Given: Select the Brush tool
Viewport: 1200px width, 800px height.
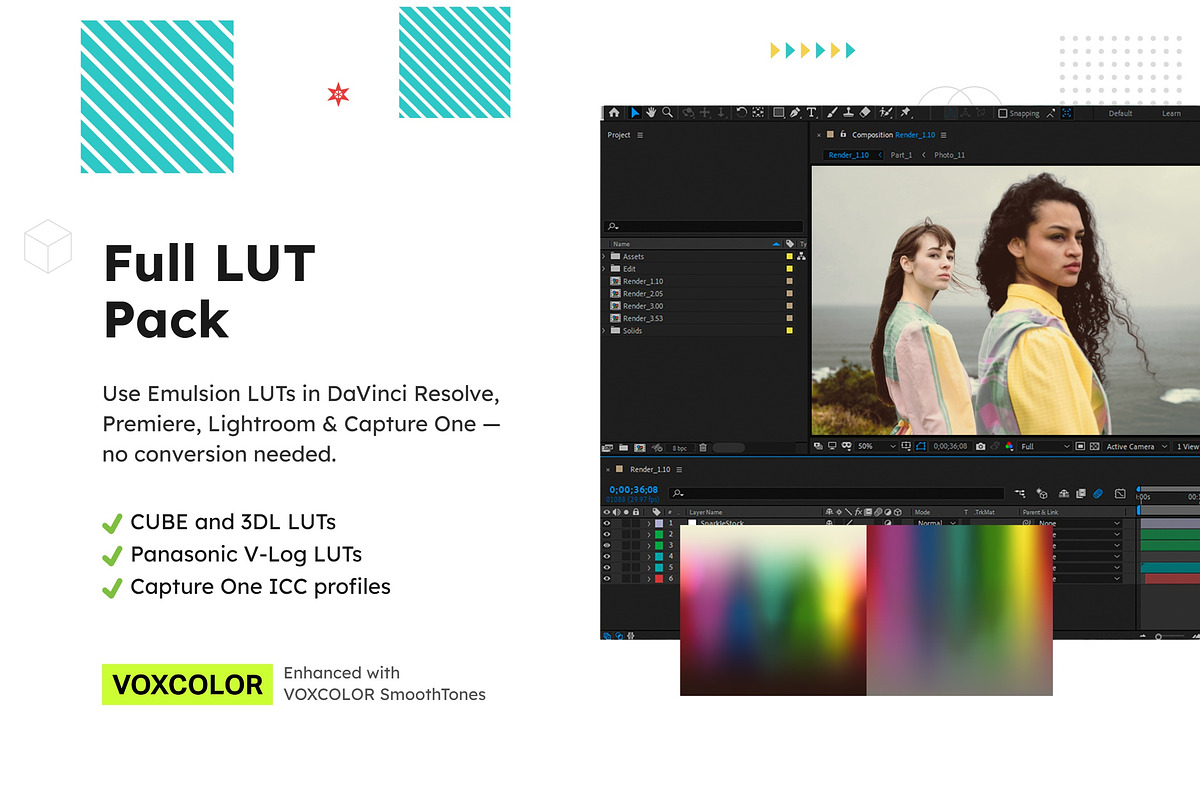Looking at the screenshot, I should pos(832,113).
